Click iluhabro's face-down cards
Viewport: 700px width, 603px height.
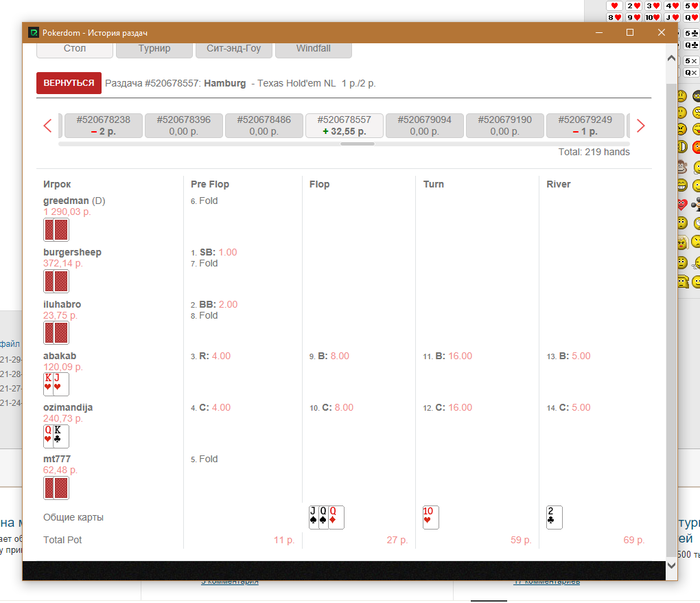point(56,333)
